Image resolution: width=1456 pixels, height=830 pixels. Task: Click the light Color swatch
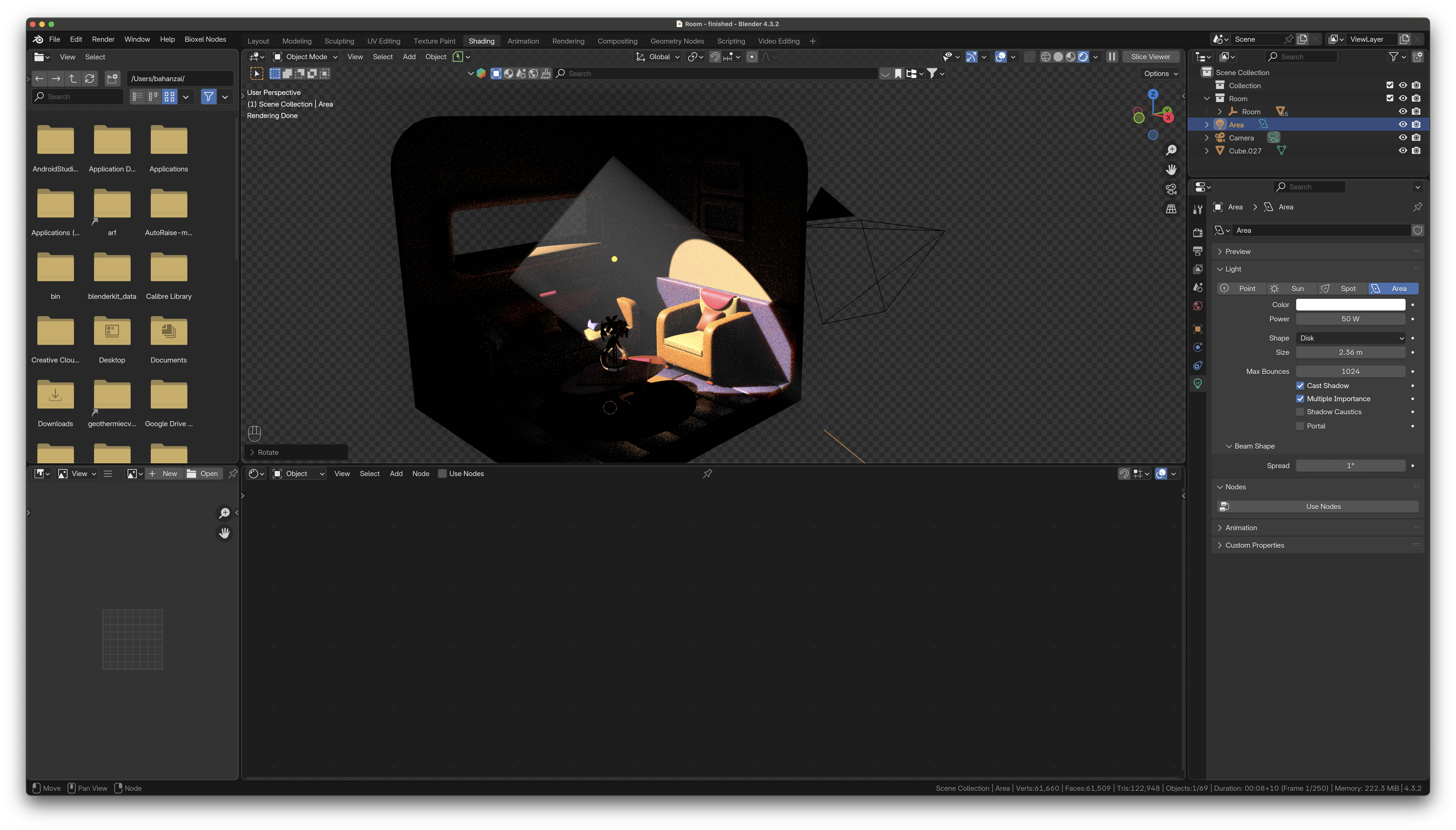(1351, 305)
